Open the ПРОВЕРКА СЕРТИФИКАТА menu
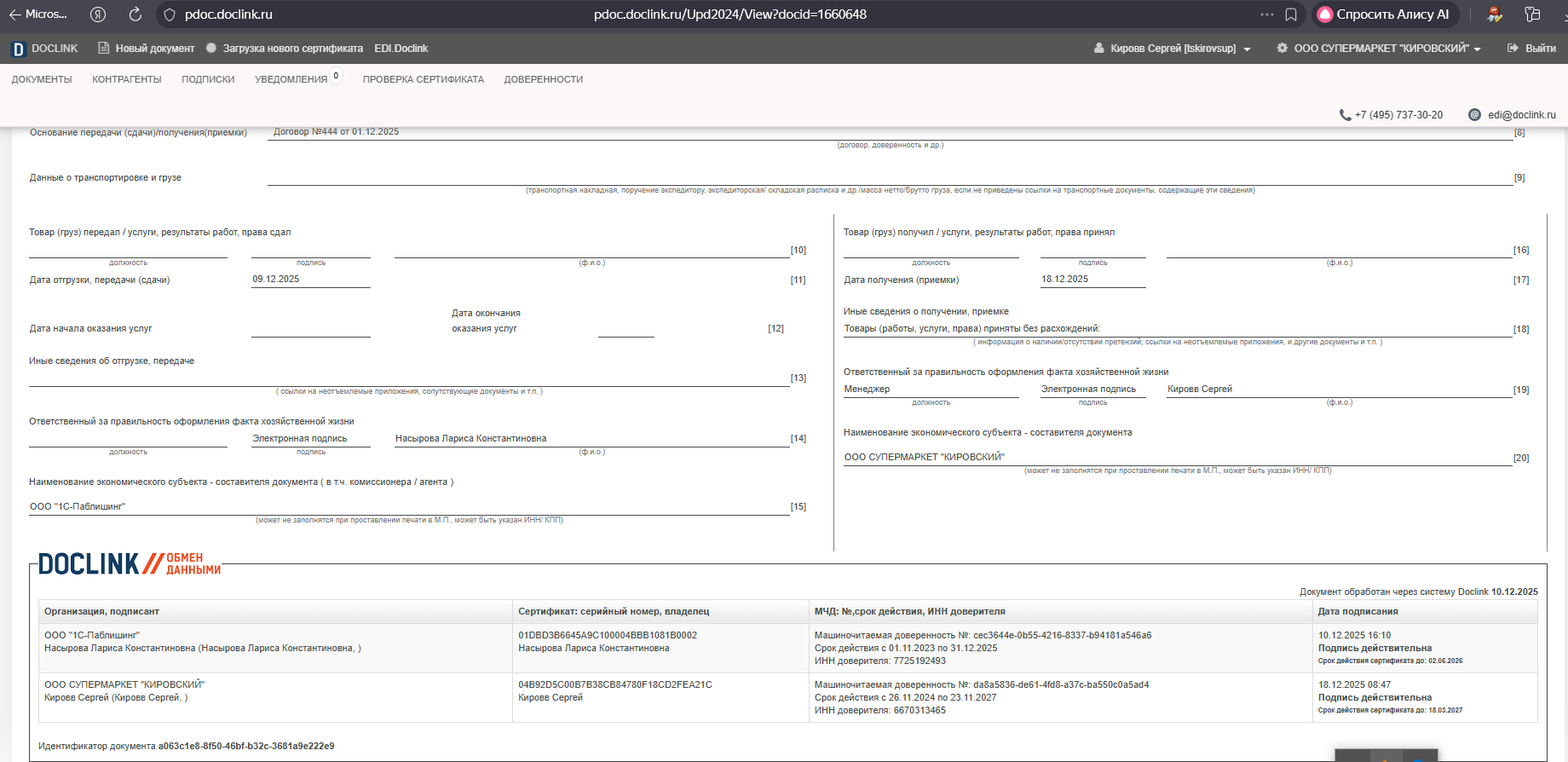Image resolution: width=1568 pixels, height=762 pixels. [x=424, y=79]
